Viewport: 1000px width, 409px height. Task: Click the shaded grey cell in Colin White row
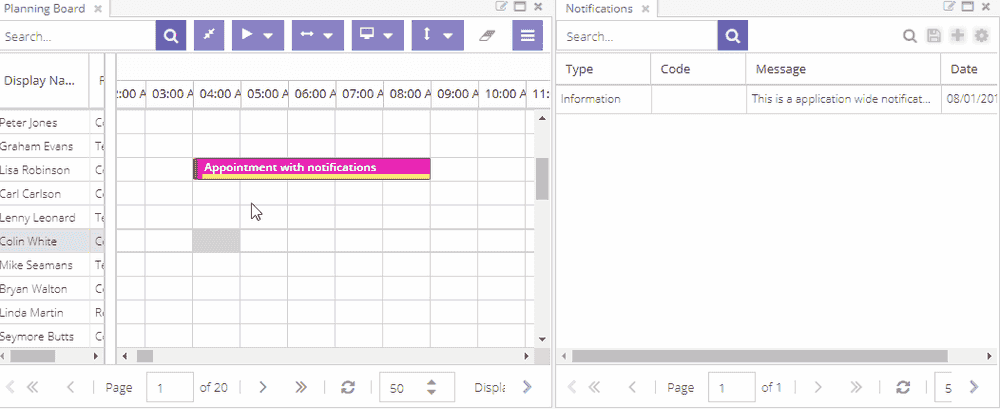point(216,241)
